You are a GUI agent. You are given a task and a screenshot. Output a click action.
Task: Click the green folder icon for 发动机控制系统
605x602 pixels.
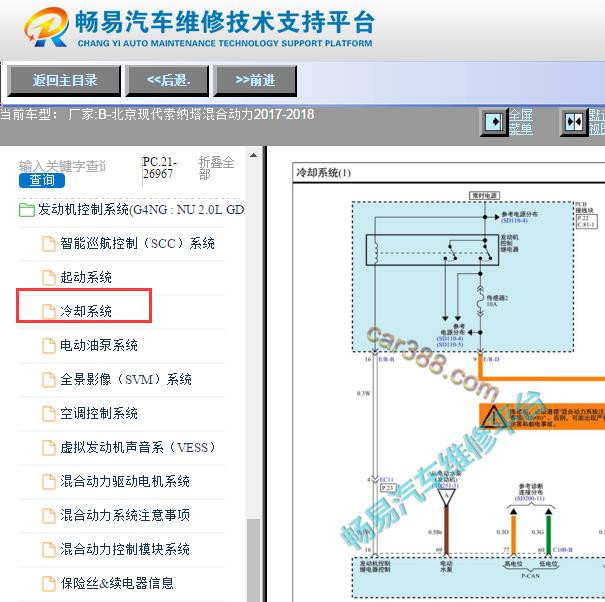pyautogui.click(x=27, y=210)
